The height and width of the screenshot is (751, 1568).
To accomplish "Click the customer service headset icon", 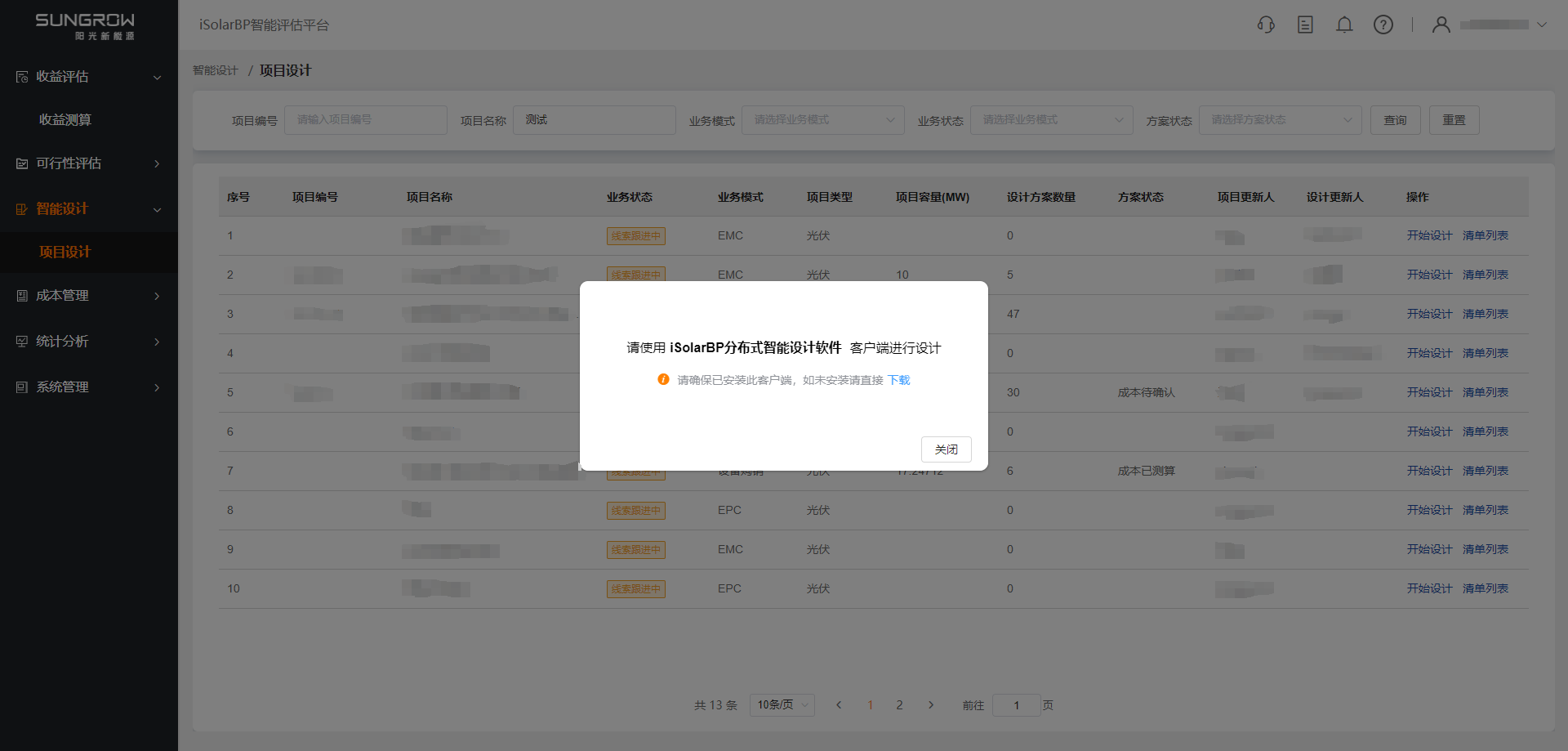I will coord(1266,25).
